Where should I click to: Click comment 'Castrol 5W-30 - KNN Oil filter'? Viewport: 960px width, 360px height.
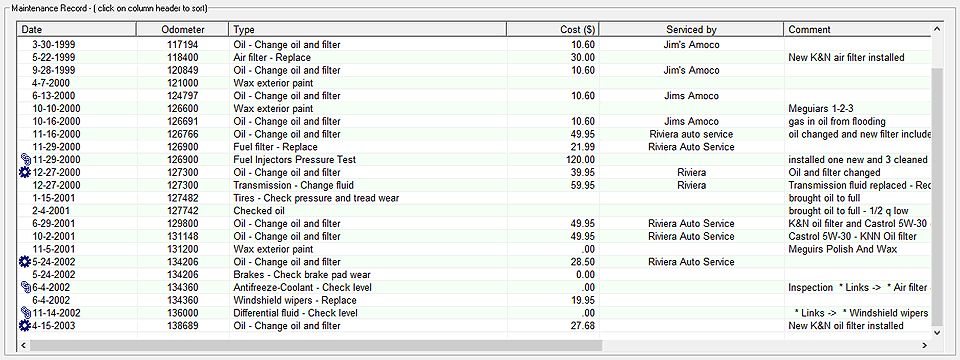coord(852,236)
